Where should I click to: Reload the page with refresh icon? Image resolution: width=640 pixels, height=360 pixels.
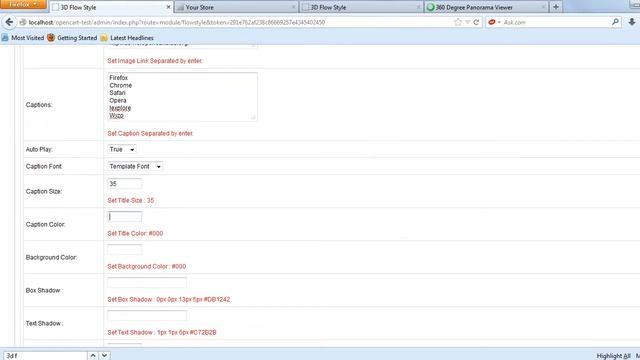coord(476,22)
